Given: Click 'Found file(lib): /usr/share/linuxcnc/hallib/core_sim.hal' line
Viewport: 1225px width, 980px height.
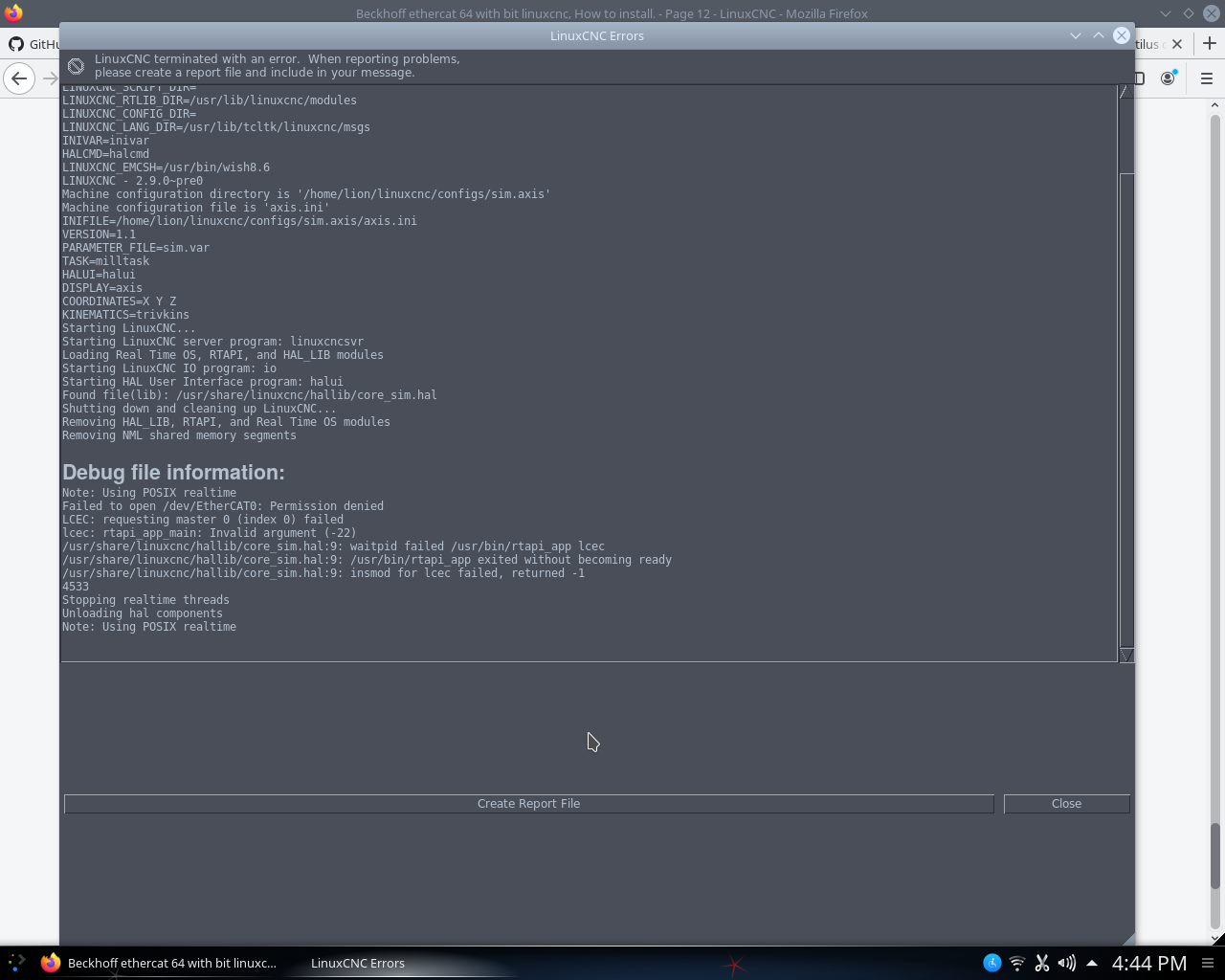Looking at the screenshot, I should [x=250, y=395].
